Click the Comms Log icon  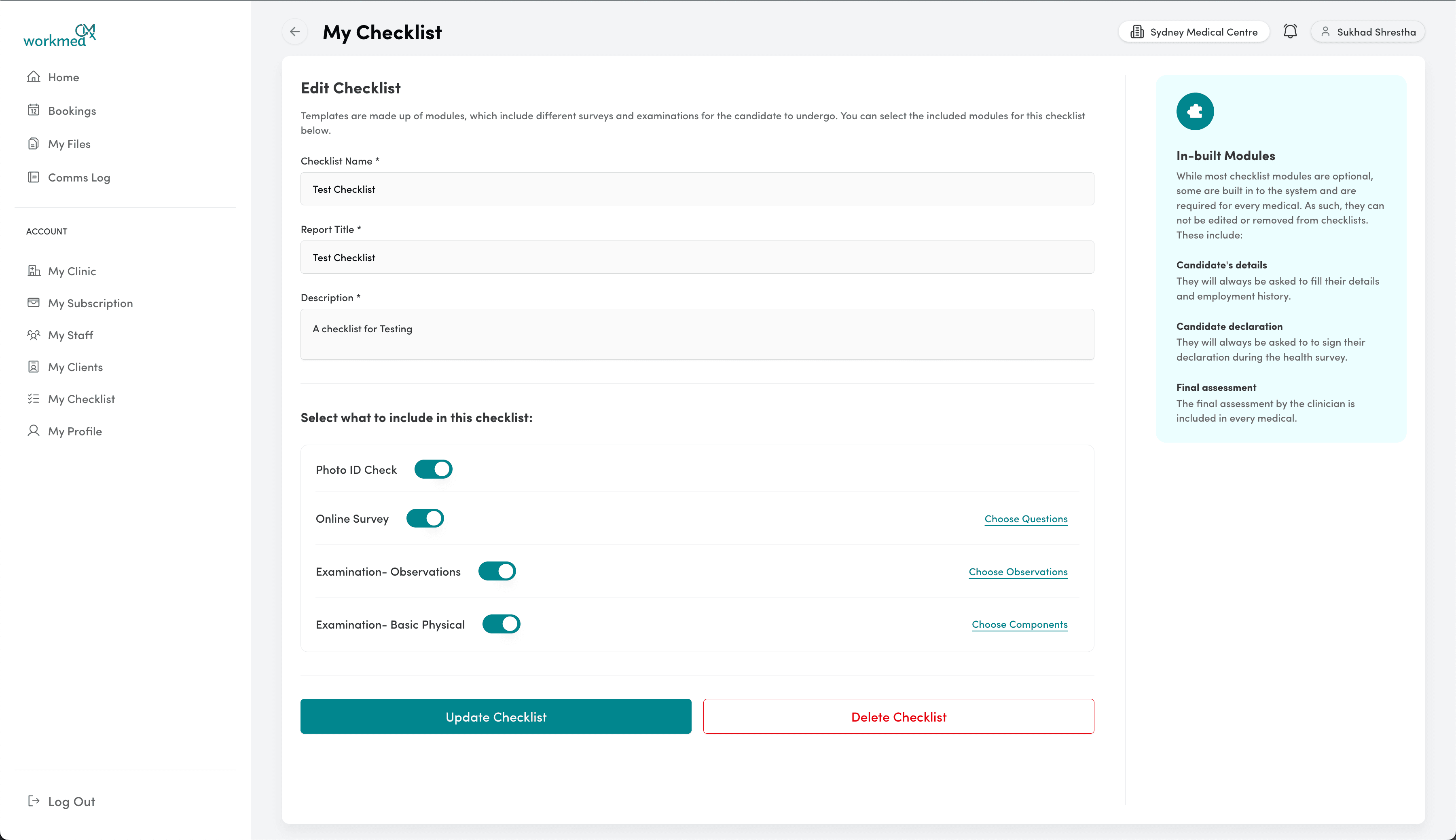pos(34,177)
